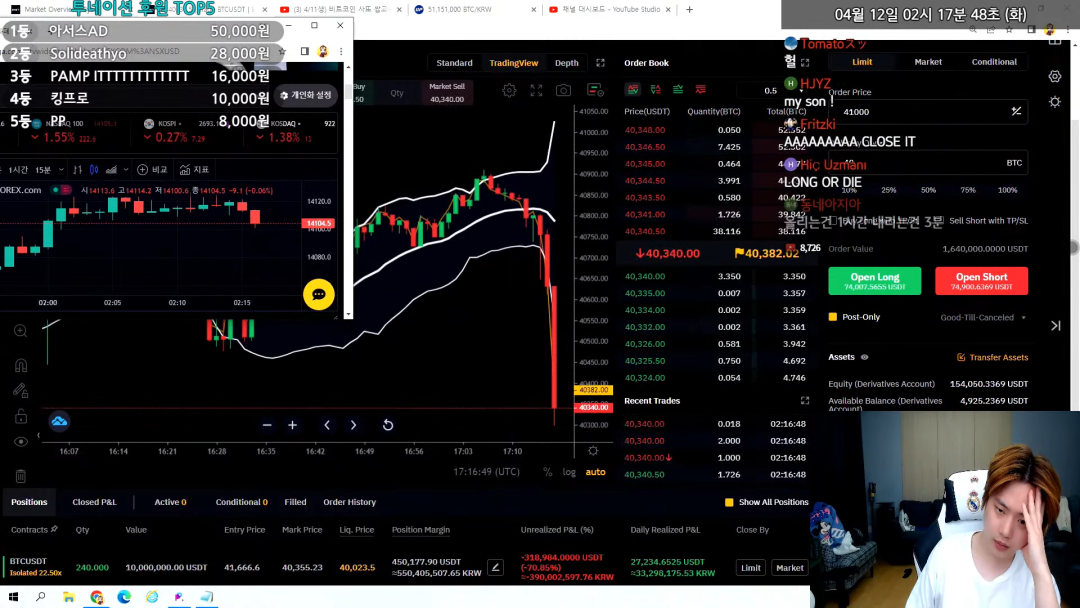Reset chart view with circular arrow
Screen dimensions: 1080x608
388,425
